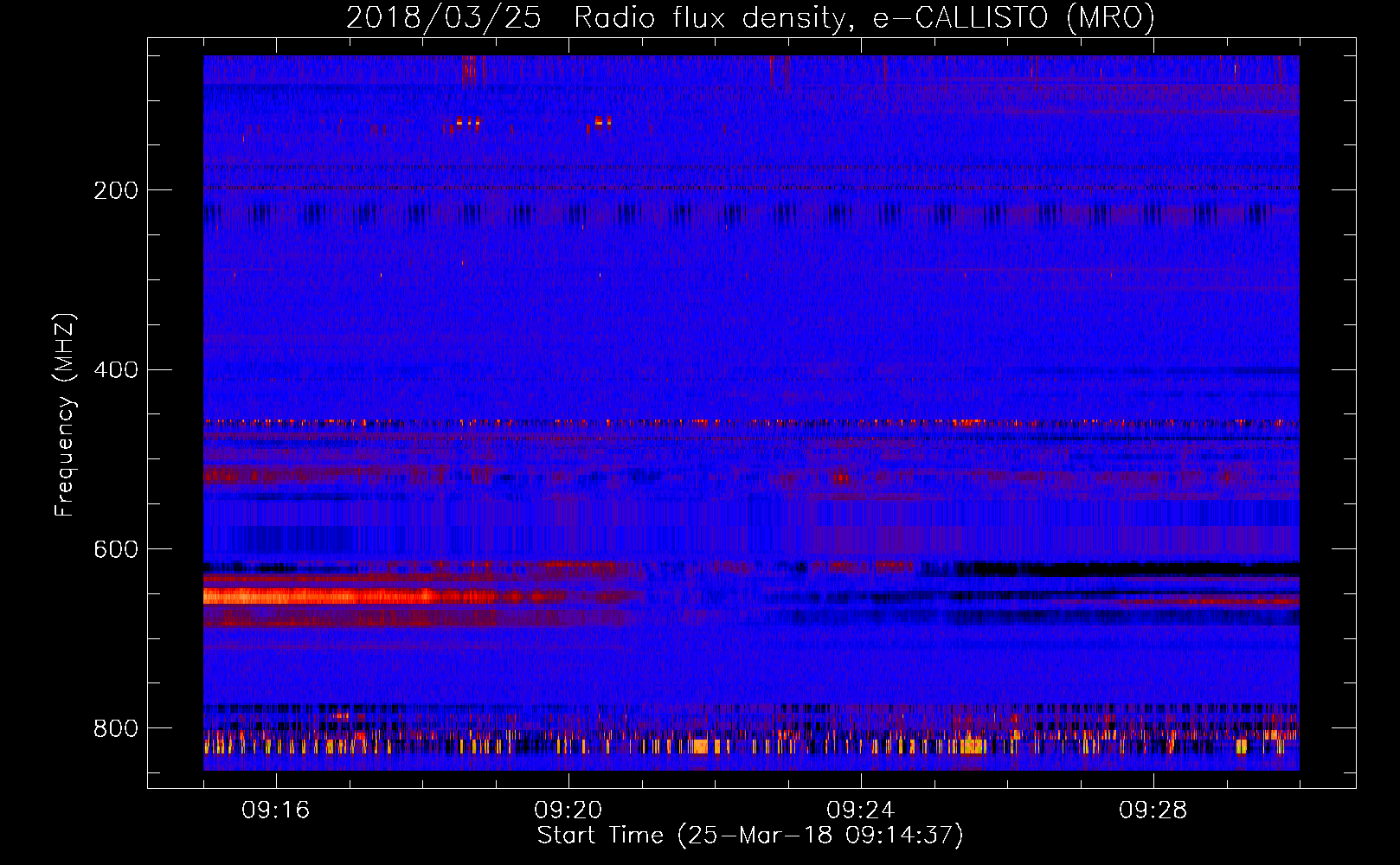The width and height of the screenshot is (1400, 865).
Task: Click the 09:28 time tick label
Action: click(x=1153, y=811)
